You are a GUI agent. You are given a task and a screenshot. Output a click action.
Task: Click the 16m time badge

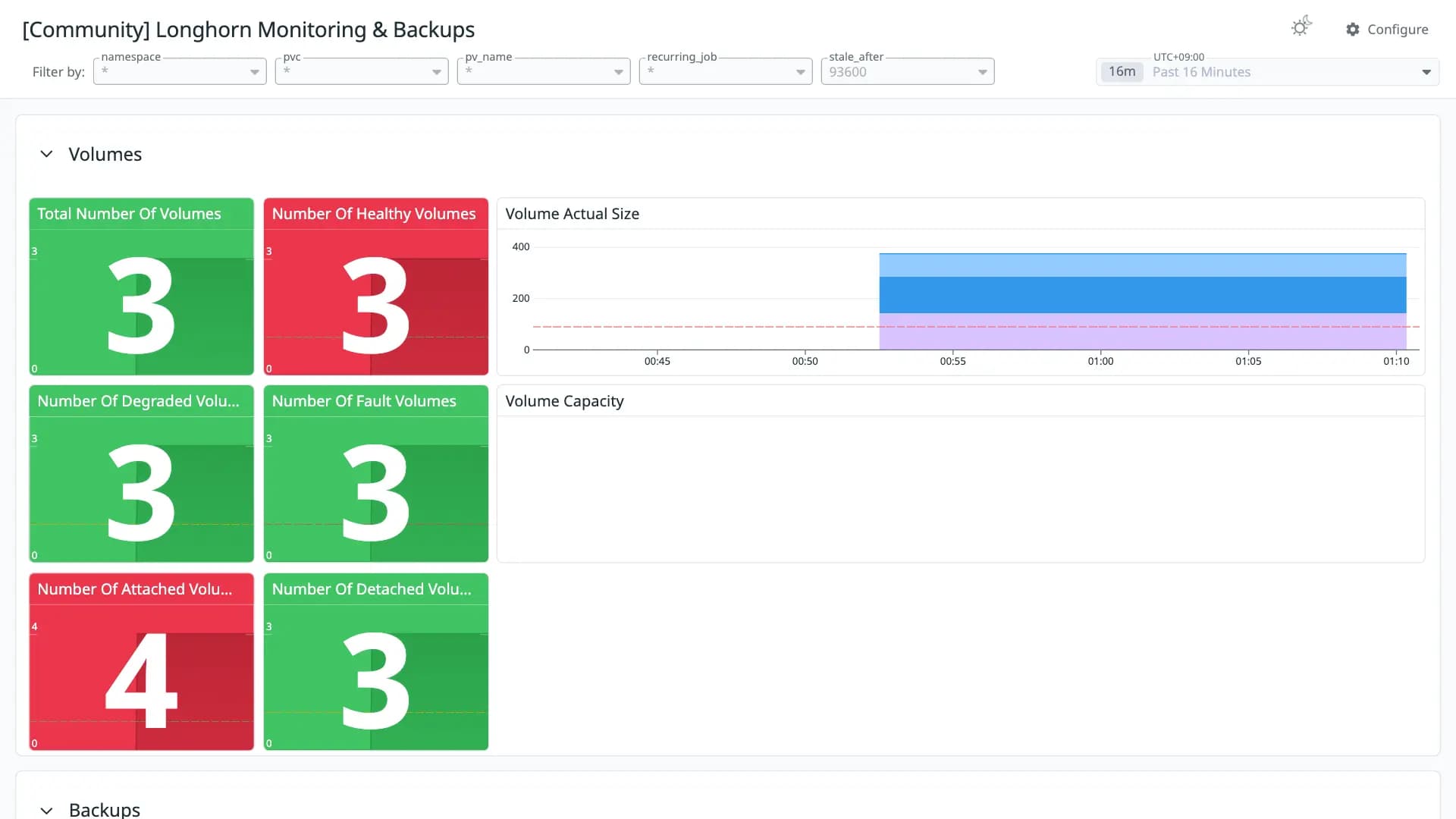1122,72
